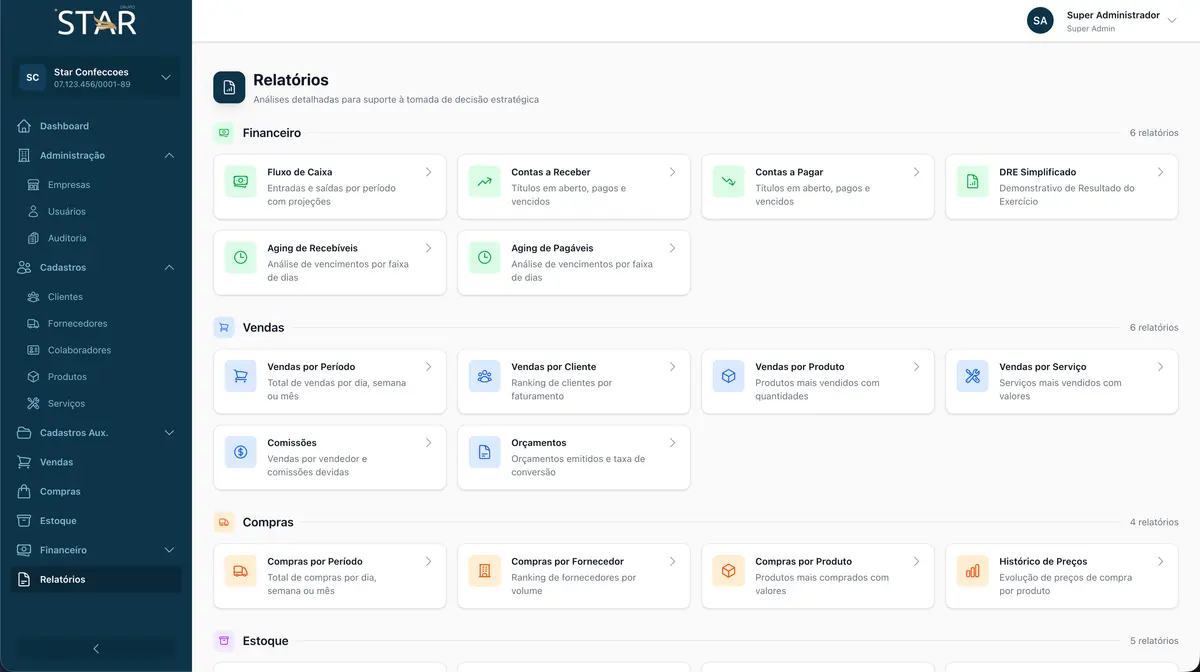Open Estoque in the sidebar
Screen dimensions: 1200x672
click(58, 521)
